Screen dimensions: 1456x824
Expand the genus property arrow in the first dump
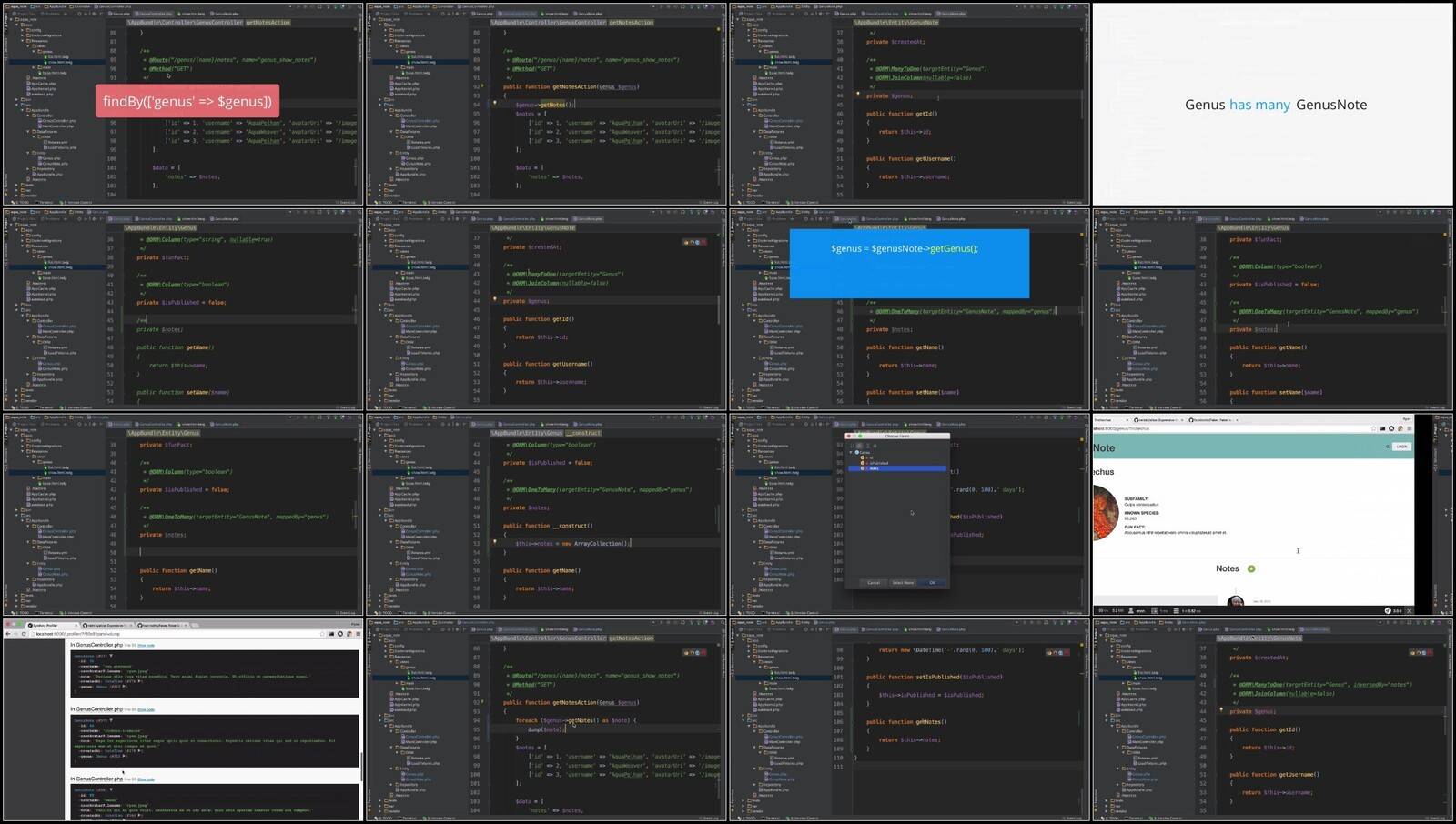click(x=124, y=687)
